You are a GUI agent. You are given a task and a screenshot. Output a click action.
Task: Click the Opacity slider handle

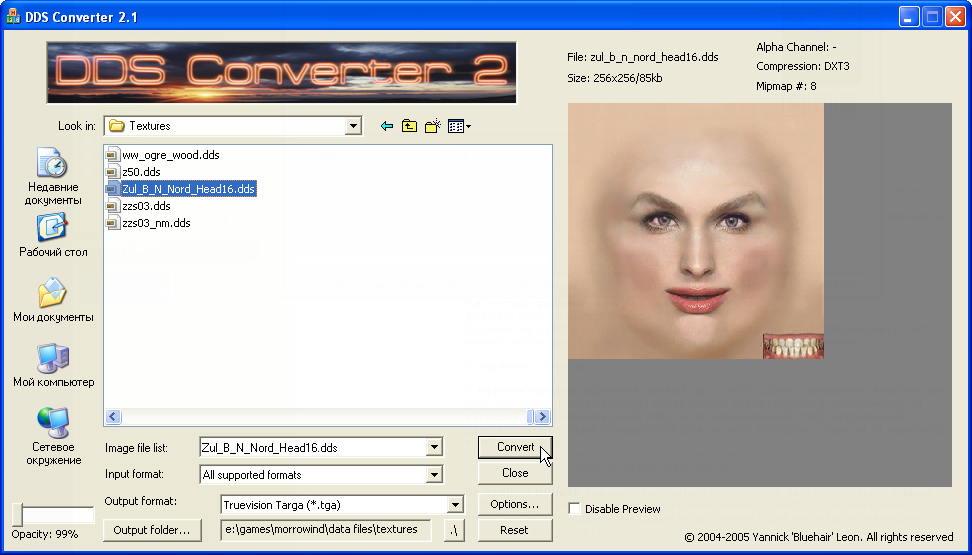tap(19, 515)
